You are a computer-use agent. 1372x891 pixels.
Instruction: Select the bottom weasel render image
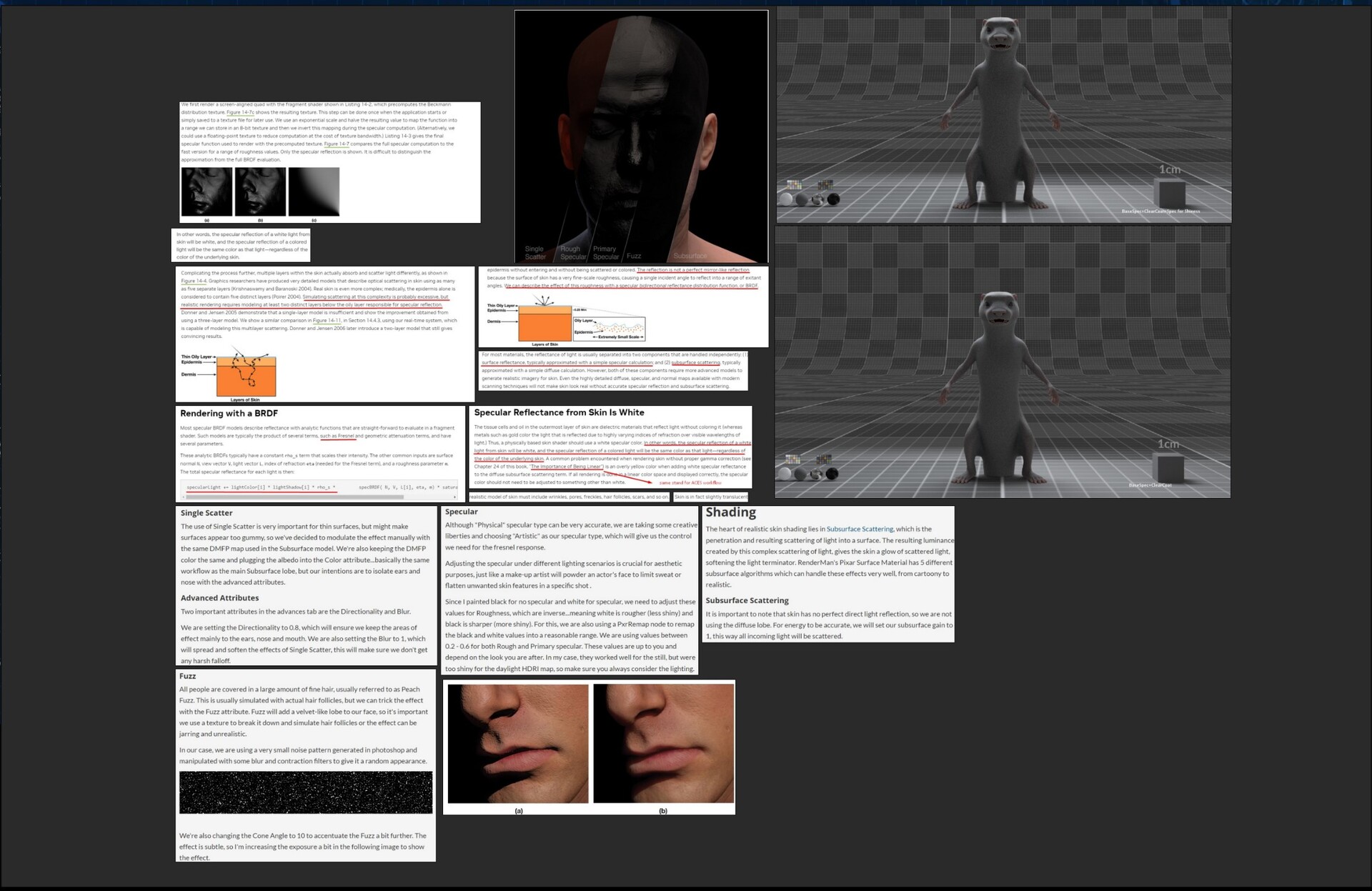pos(1002,362)
